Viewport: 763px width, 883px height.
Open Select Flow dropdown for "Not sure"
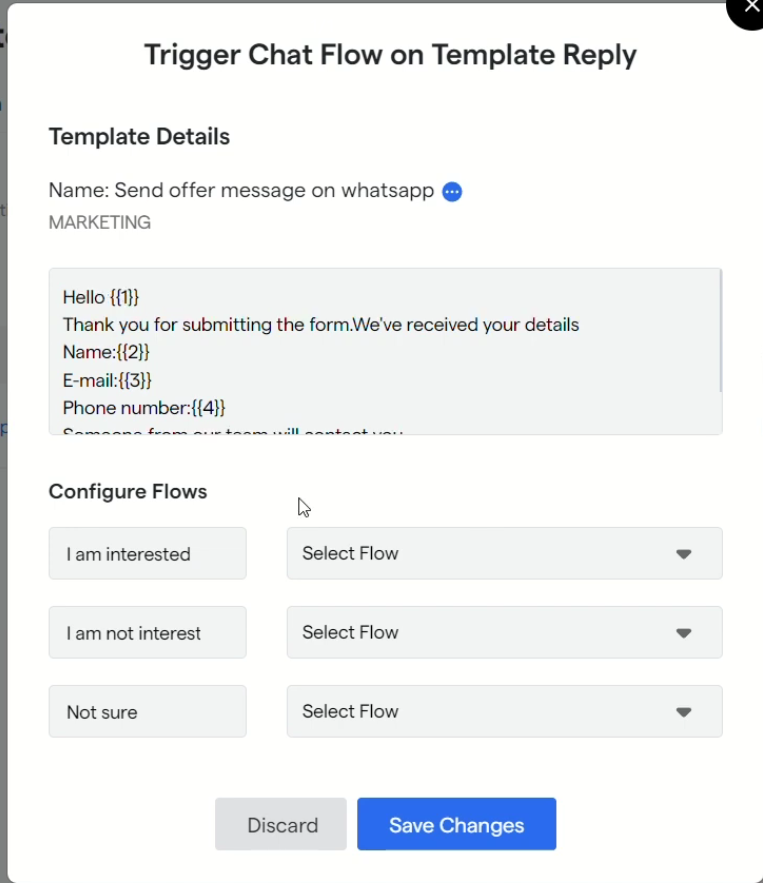[504, 711]
